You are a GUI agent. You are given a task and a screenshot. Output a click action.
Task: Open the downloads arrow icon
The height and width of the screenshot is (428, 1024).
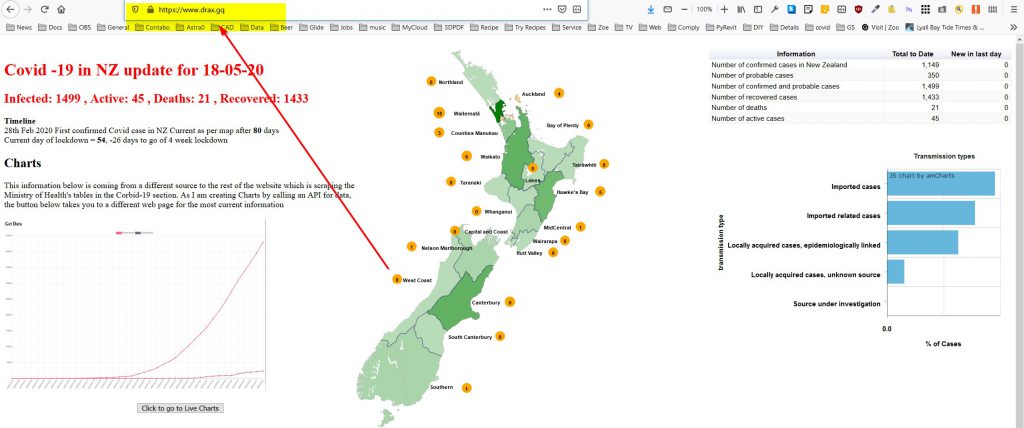[x=651, y=8]
